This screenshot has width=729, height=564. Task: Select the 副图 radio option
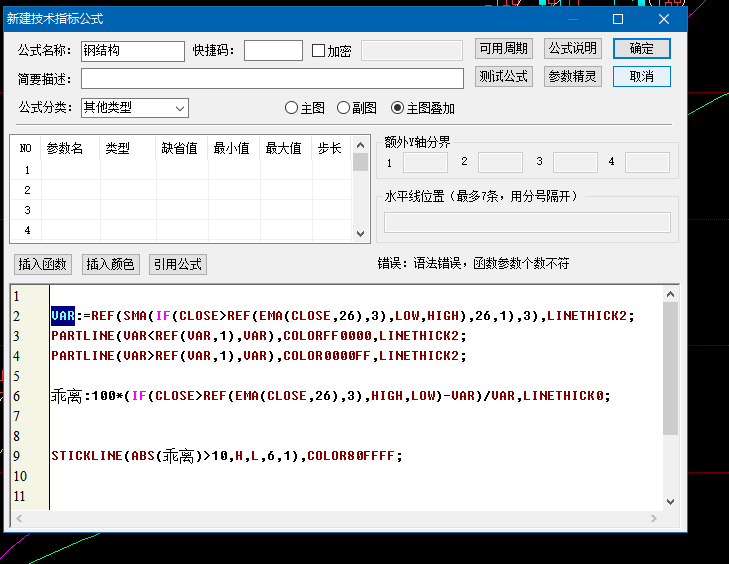pyautogui.click(x=343, y=108)
